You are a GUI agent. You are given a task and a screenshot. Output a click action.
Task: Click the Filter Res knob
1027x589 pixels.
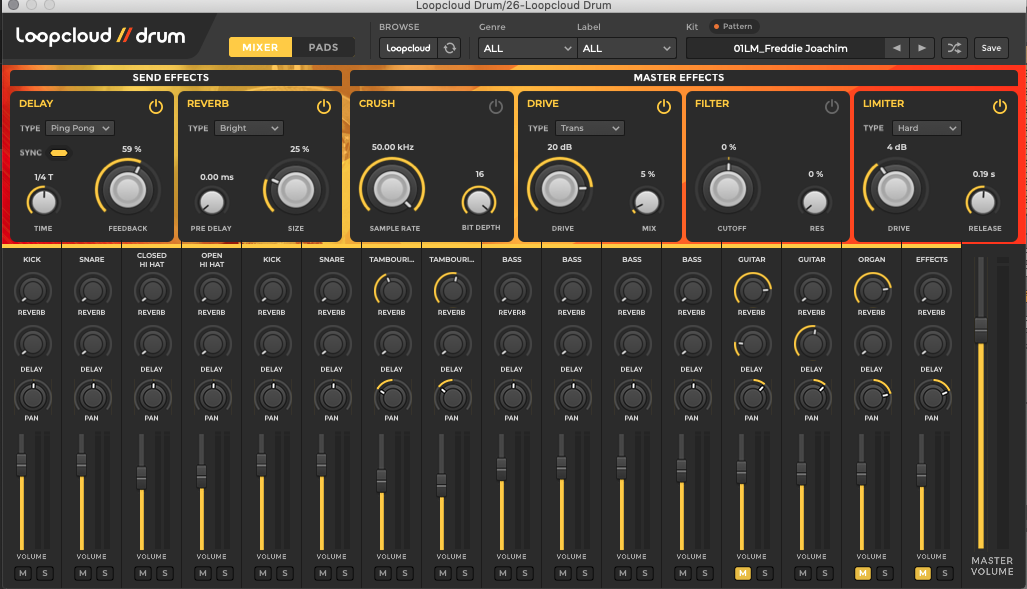815,202
